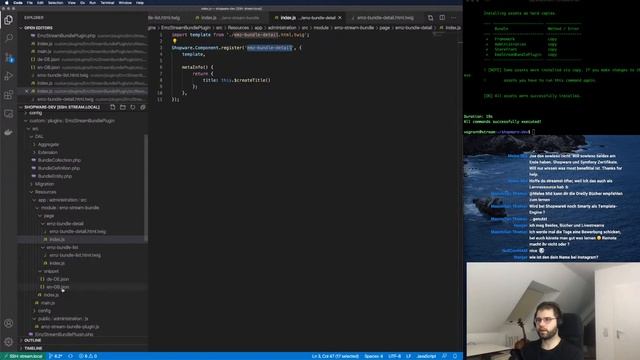This screenshot has width=640, height=360.
Task: Collapse the SHOPWARE-DEV workspace section
Action: [61, 107]
